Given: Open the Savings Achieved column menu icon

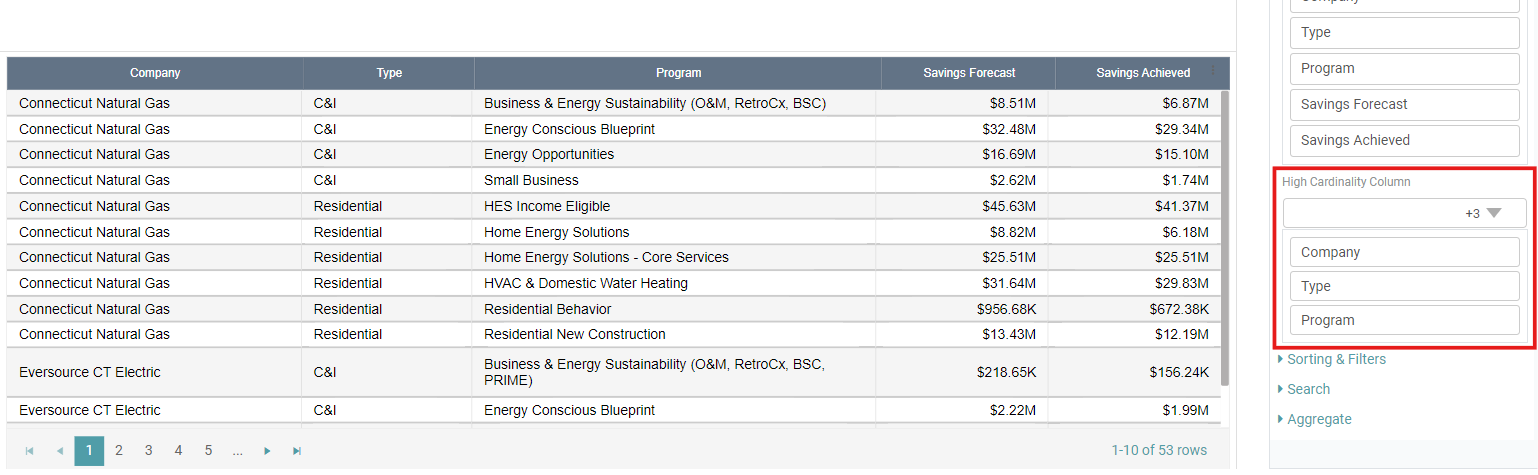Looking at the screenshot, I should pos(1213,72).
